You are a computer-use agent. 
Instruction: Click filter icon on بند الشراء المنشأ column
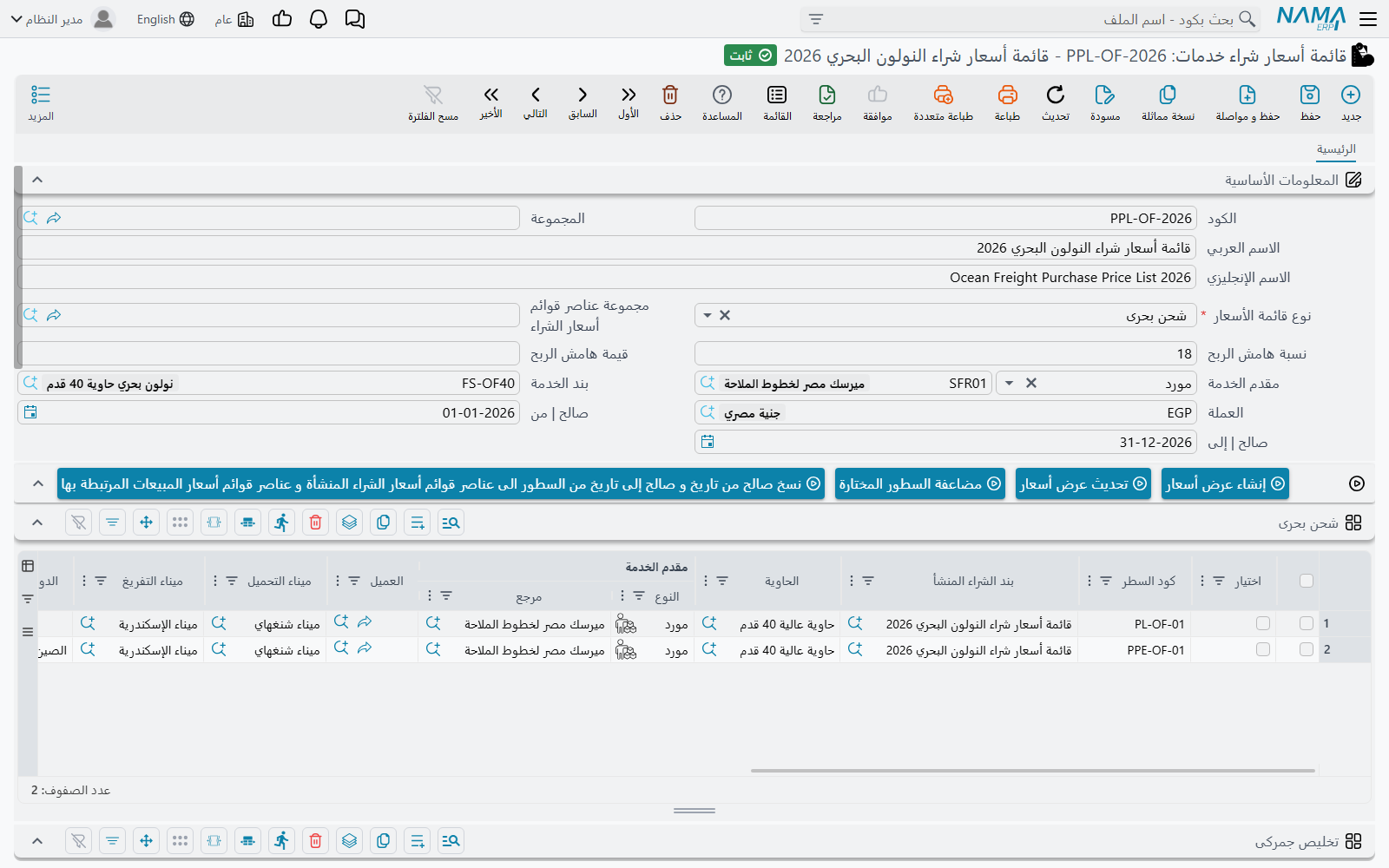tap(868, 581)
